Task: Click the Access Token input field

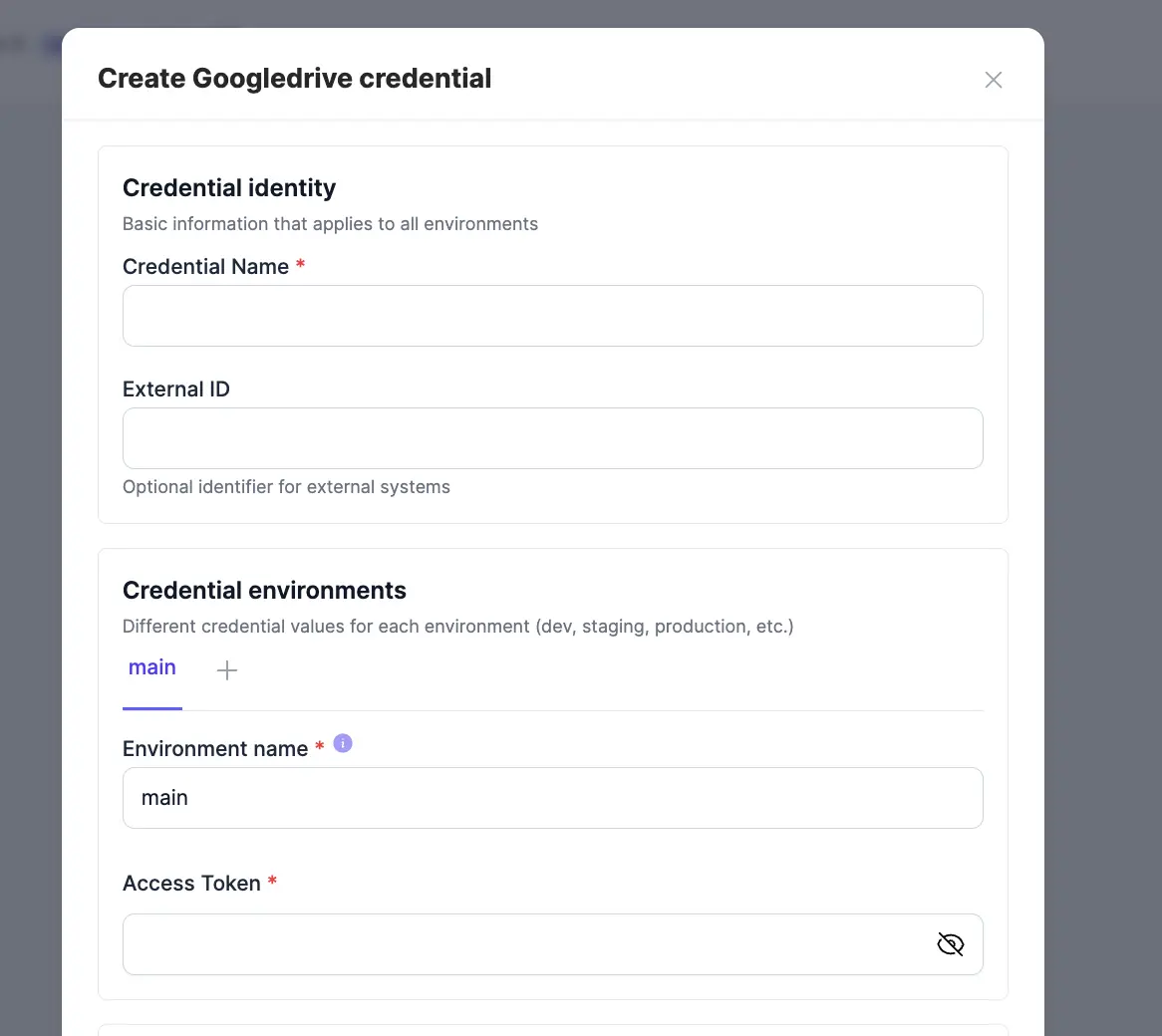Action: (553, 944)
